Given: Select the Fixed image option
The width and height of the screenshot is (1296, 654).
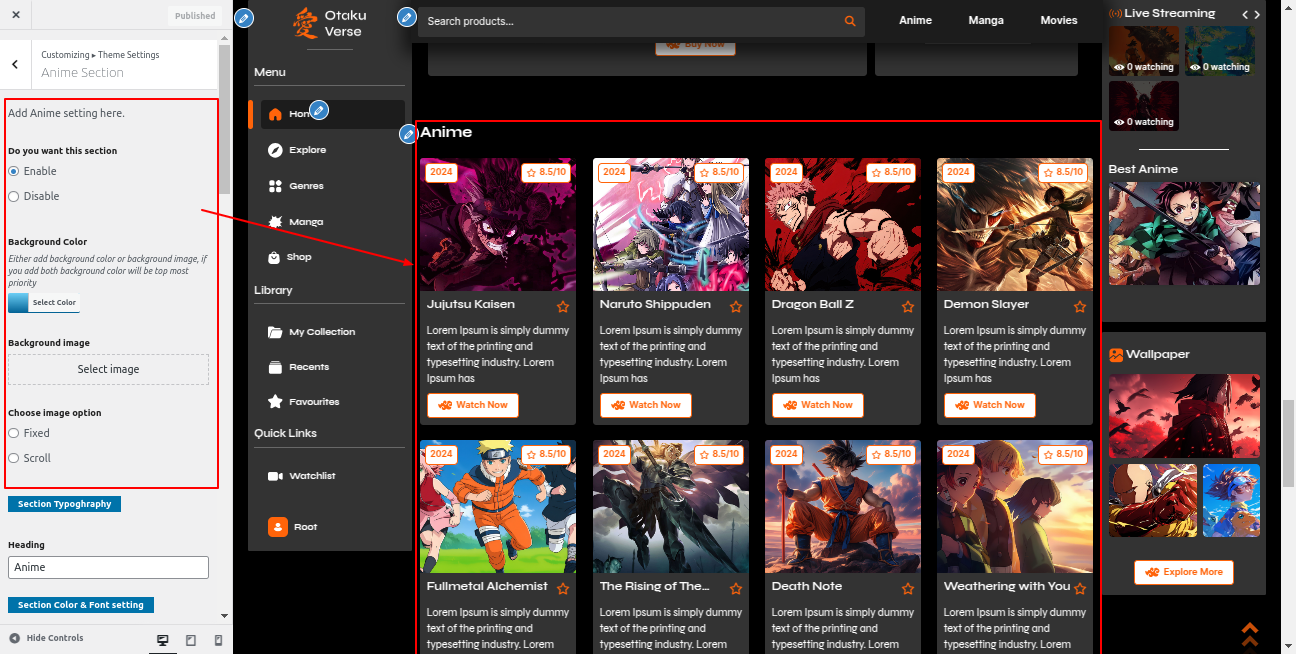Looking at the screenshot, I should pyautogui.click(x=14, y=433).
